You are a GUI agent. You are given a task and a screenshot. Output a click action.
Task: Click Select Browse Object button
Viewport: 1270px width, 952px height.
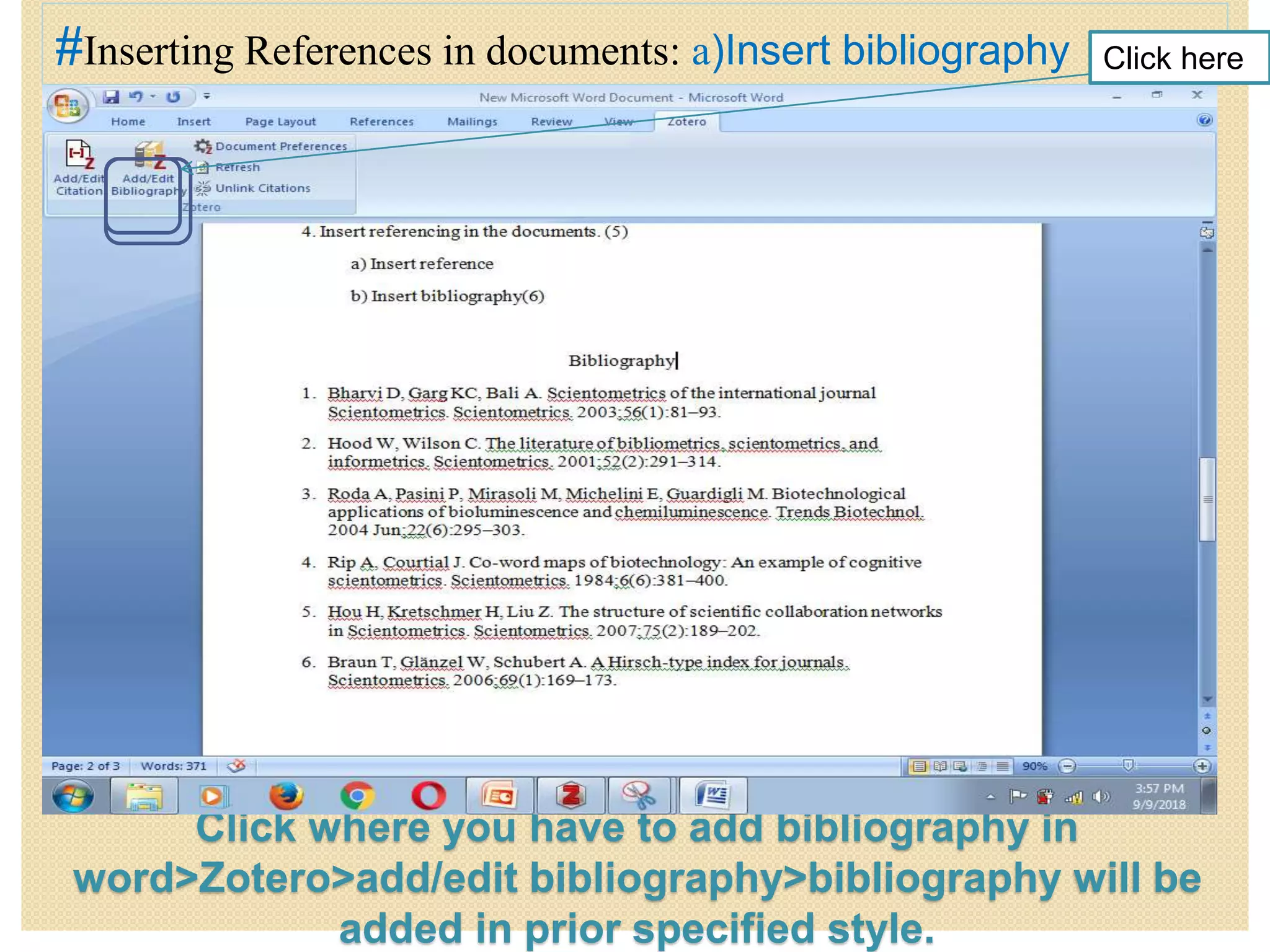(1207, 731)
